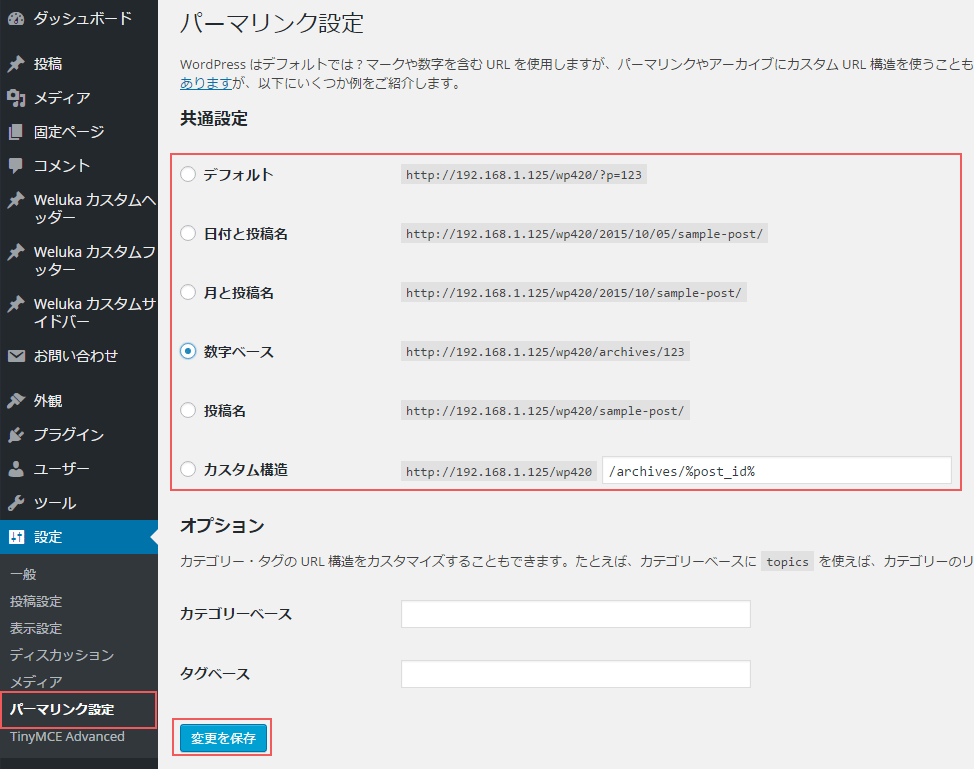Screen dimensions: 974x769
Task: Click the envelope icon beside お問い合わせ
Action: (x=16, y=356)
